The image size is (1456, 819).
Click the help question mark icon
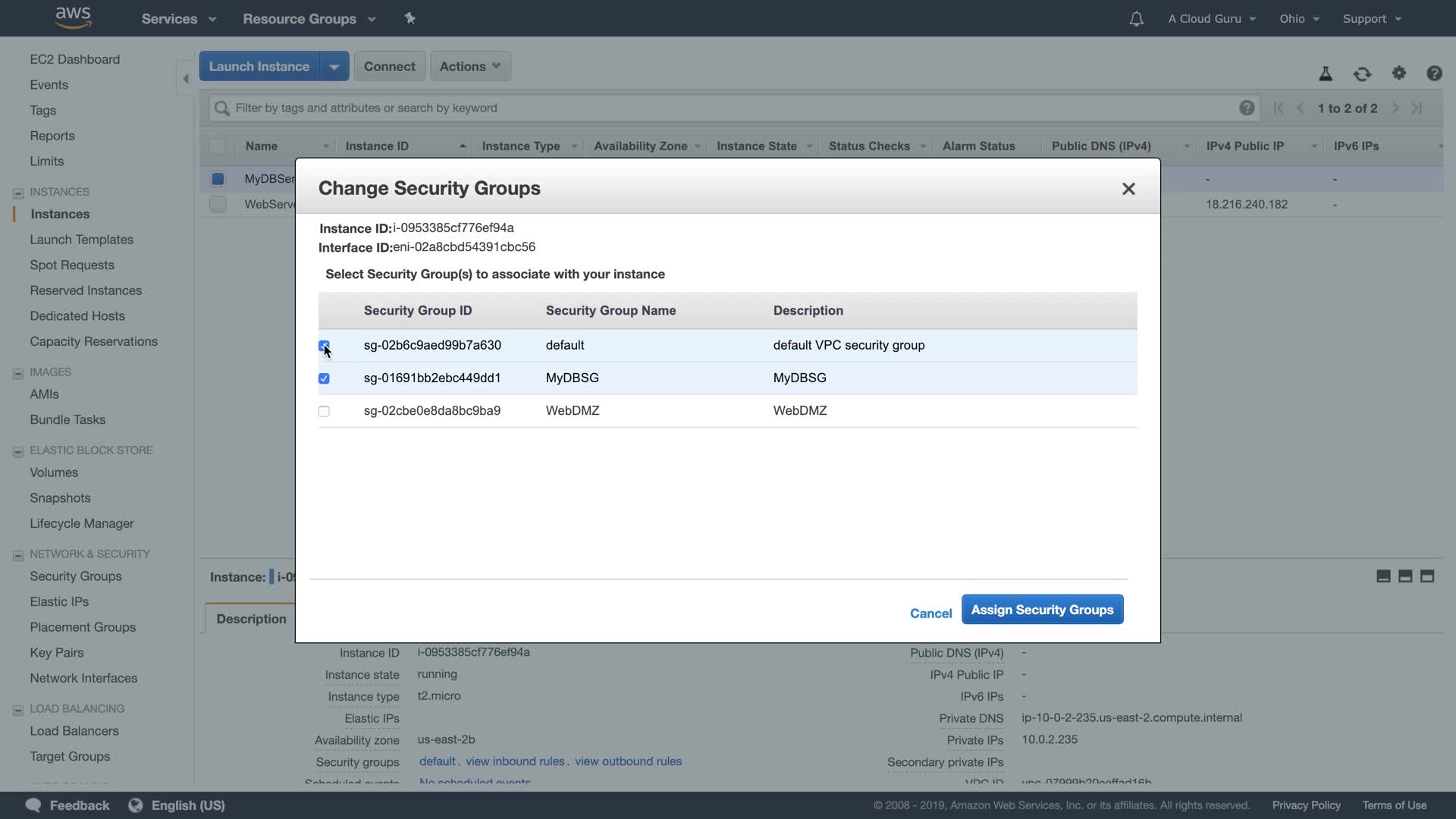pos(1433,74)
